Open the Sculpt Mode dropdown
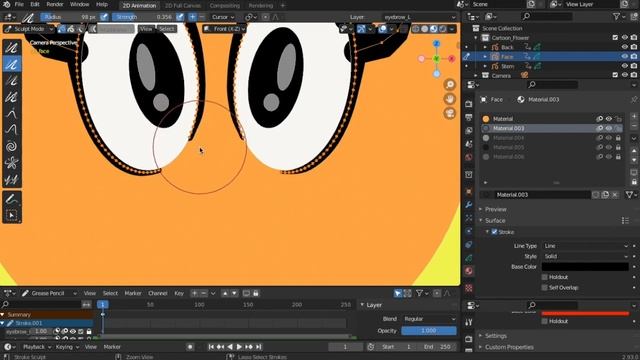 pyautogui.click(x=29, y=29)
